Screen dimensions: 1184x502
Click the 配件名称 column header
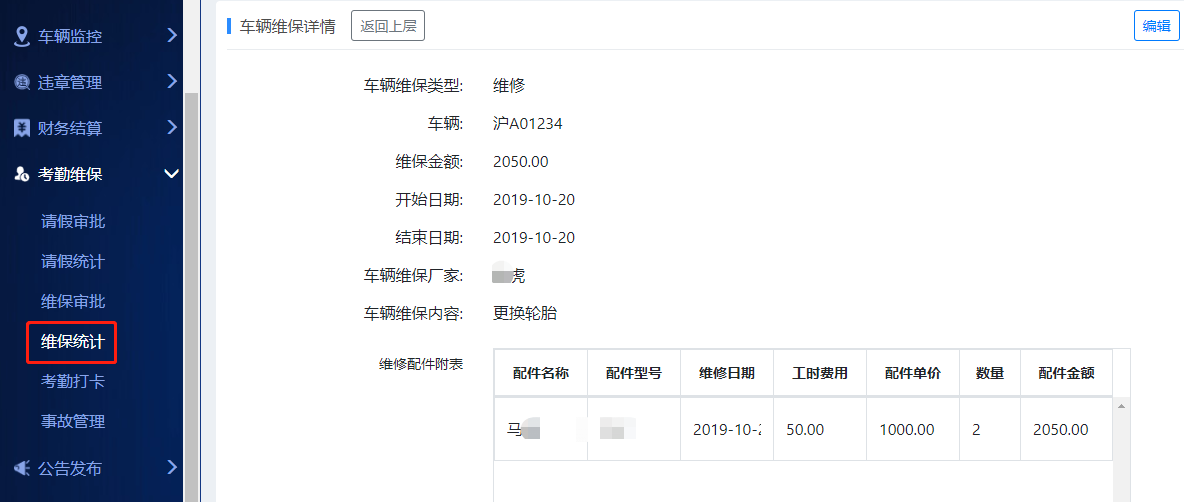540,373
